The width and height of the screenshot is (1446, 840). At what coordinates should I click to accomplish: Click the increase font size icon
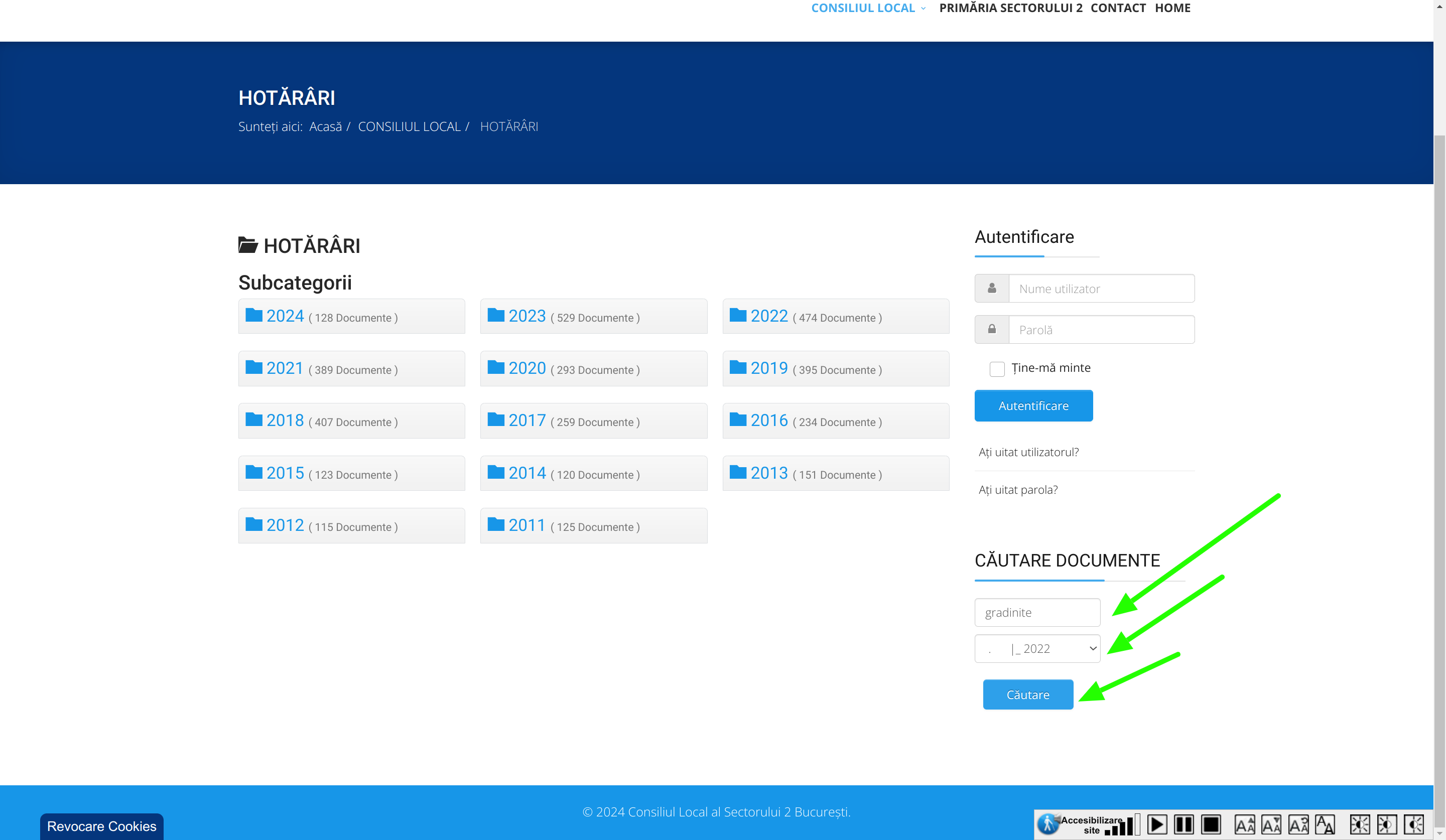point(1245,824)
